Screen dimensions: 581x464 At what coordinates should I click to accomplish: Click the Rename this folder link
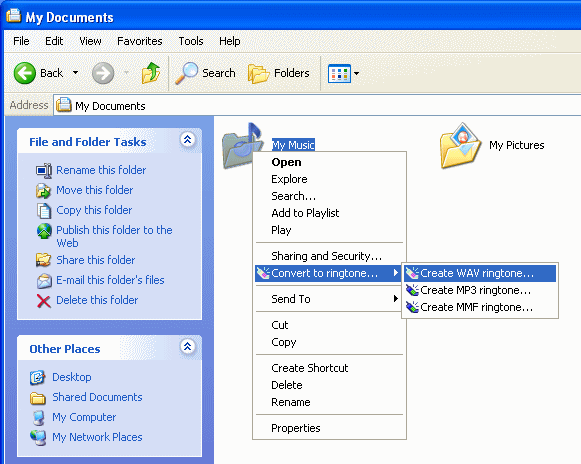[101, 170]
